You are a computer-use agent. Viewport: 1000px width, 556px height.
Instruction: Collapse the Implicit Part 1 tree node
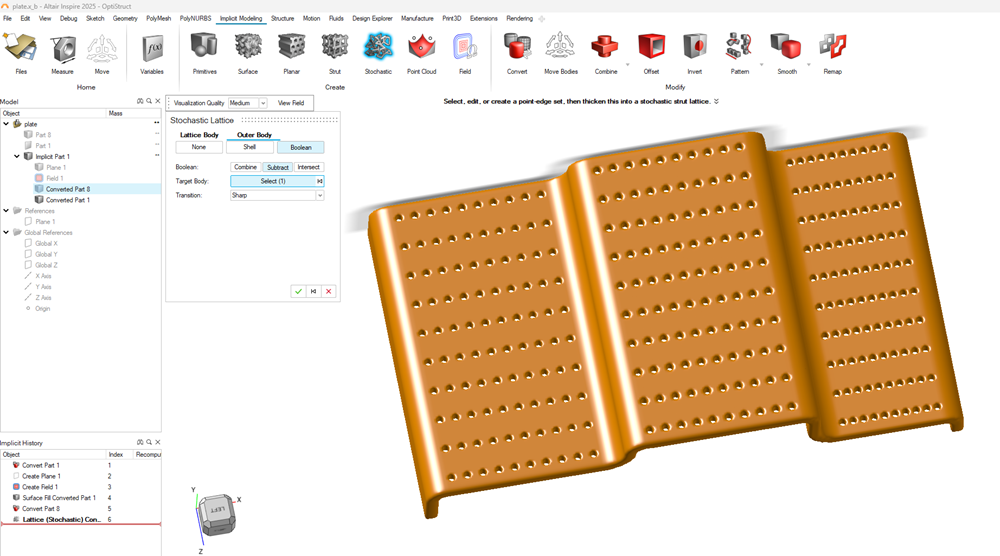pos(18,157)
